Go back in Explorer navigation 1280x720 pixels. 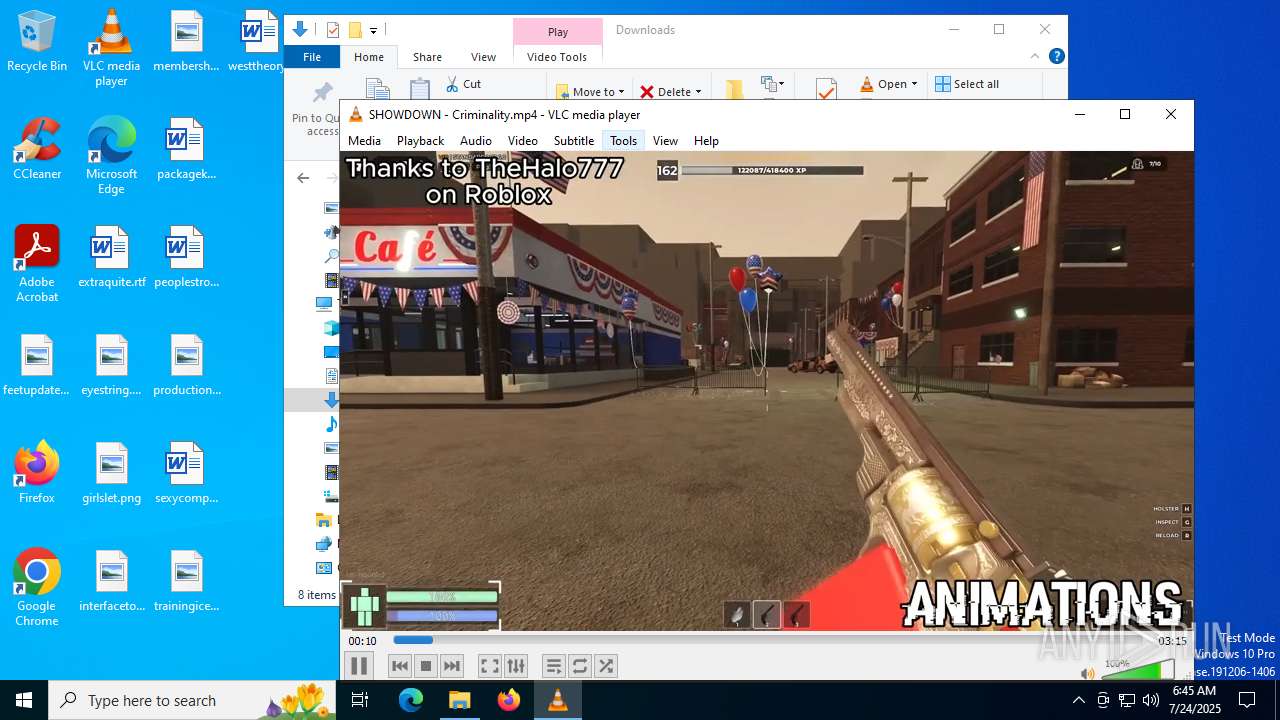(303, 178)
